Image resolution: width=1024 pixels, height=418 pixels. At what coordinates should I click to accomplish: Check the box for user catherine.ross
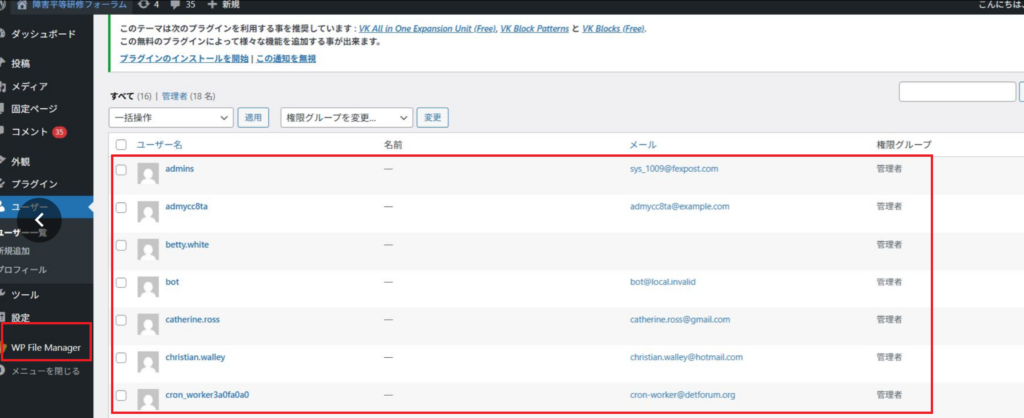tap(121, 320)
